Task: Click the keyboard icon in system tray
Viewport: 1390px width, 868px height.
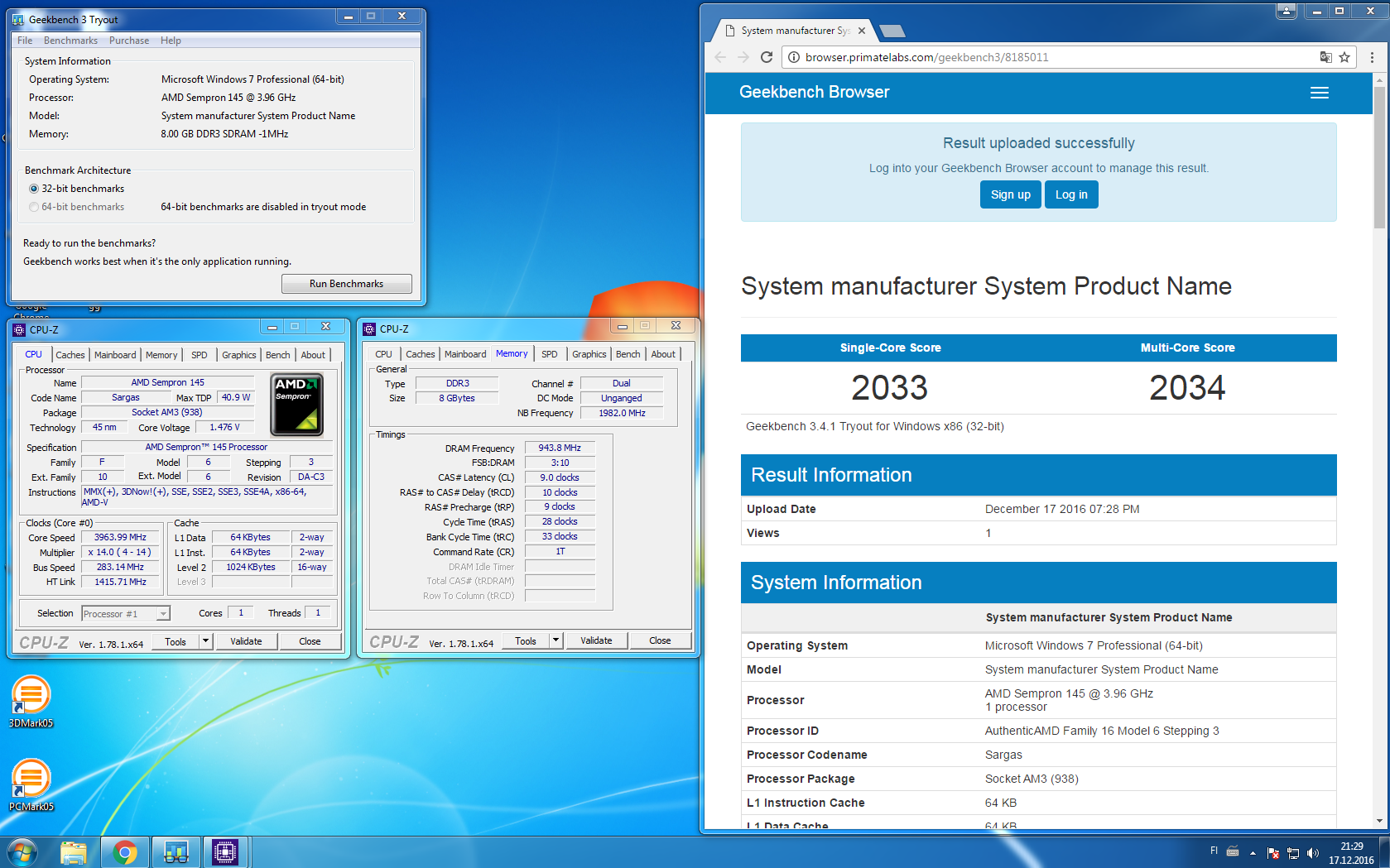Action: tap(1233, 851)
